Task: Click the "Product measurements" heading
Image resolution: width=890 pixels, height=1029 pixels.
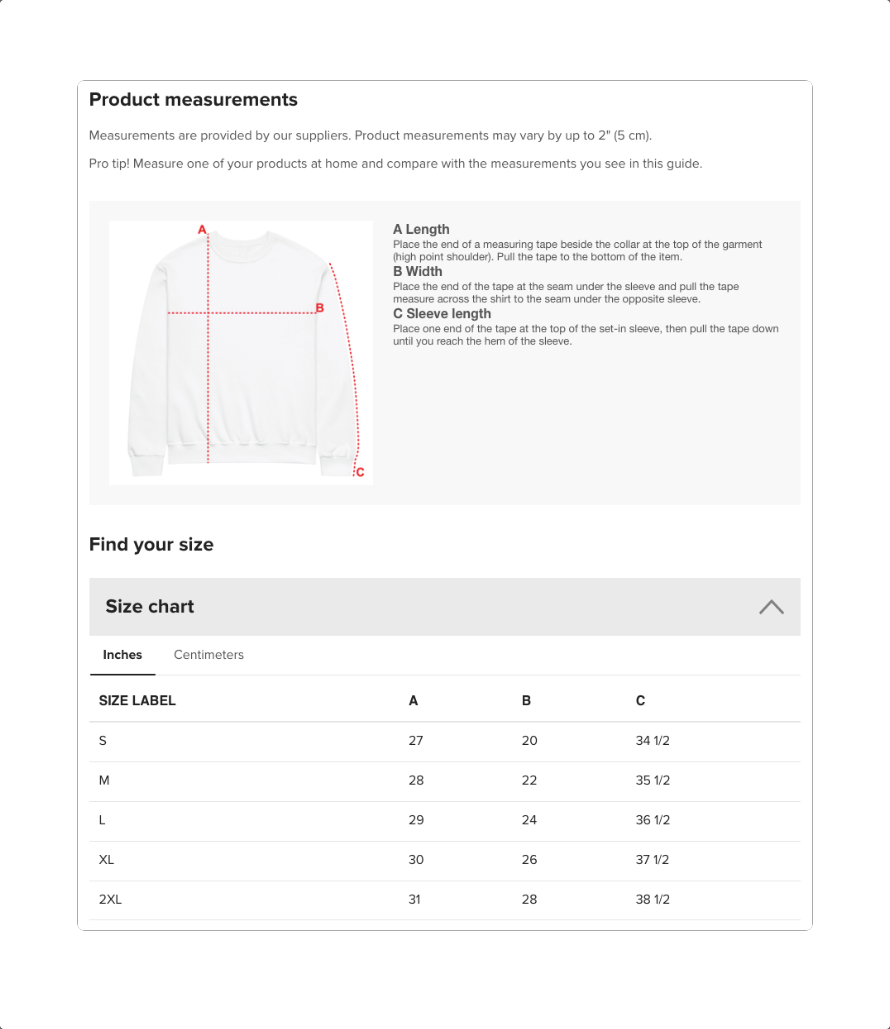Action: pyautogui.click(x=193, y=100)
